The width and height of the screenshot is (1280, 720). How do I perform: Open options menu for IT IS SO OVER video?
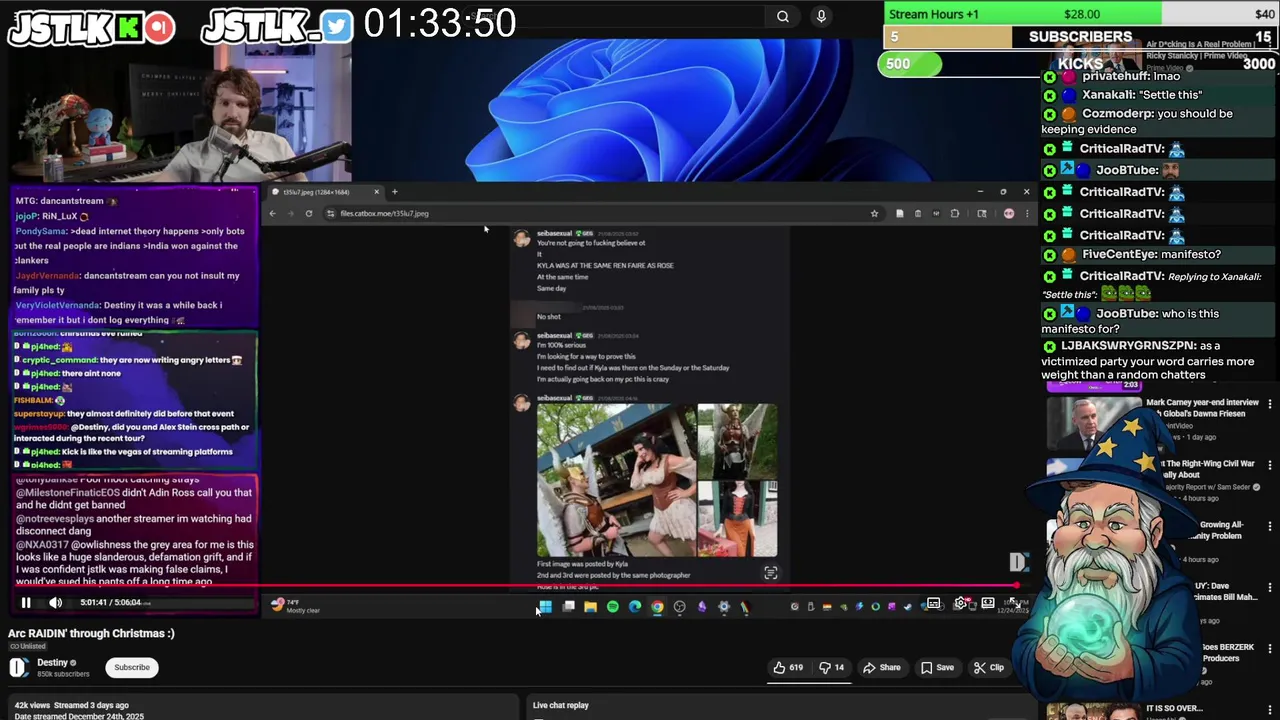[x=1270, y=709]
